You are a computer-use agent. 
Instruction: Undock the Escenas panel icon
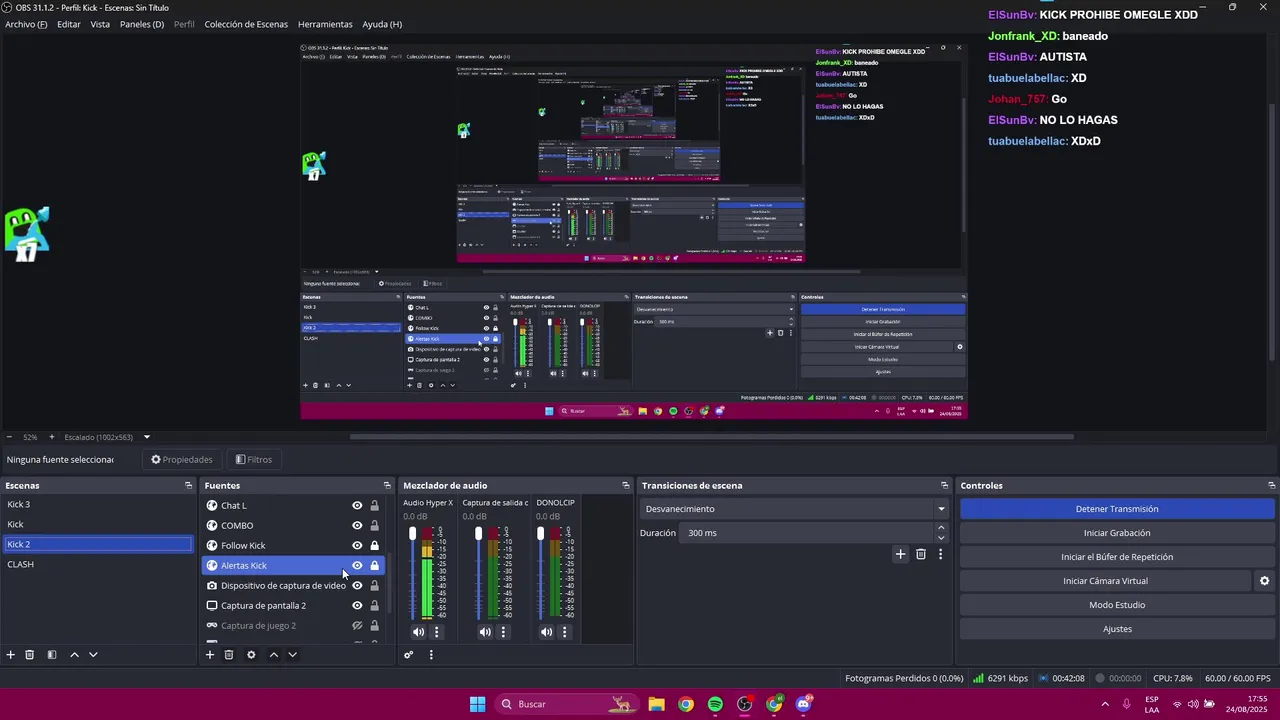coord(188,486)
